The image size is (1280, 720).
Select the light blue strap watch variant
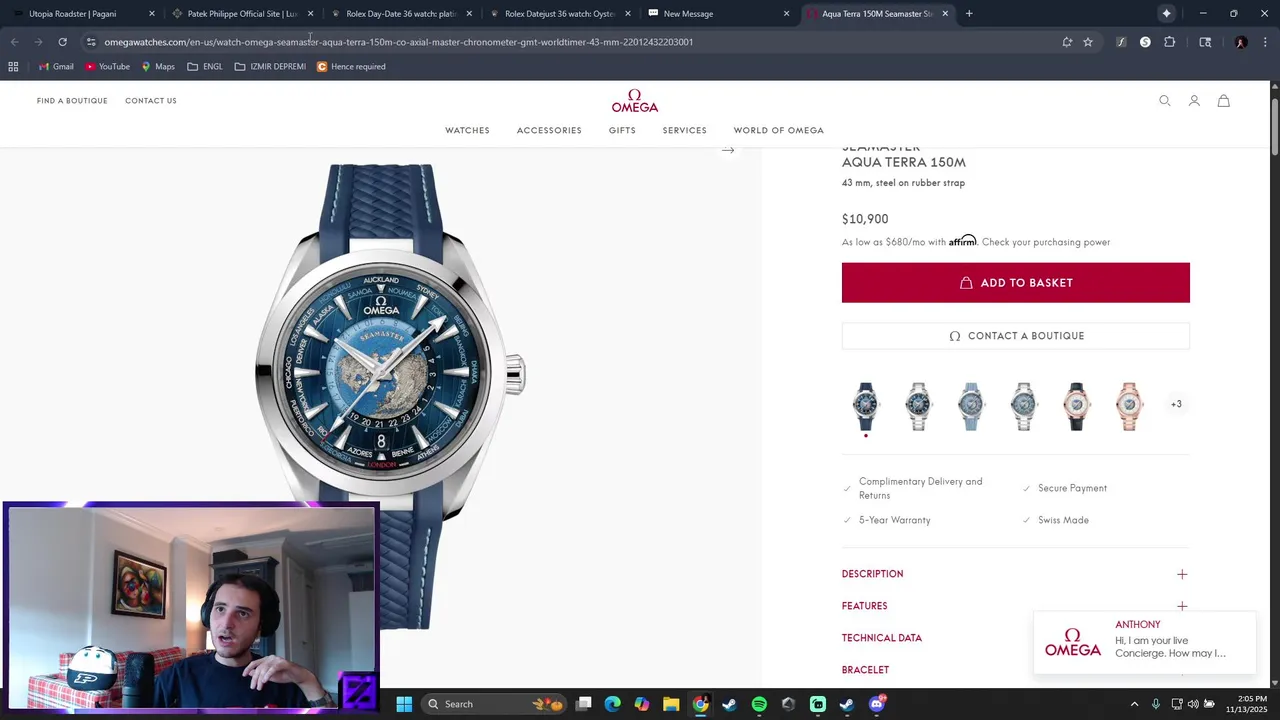(971, 406)
